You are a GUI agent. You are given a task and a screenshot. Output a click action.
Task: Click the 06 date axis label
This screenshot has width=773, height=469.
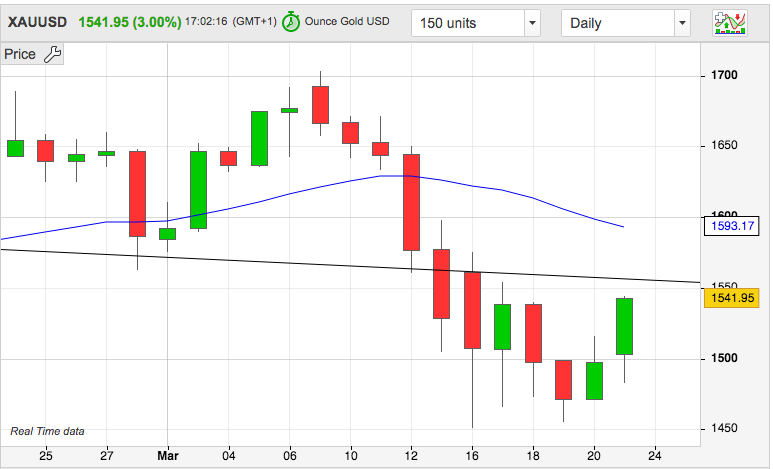290,456
